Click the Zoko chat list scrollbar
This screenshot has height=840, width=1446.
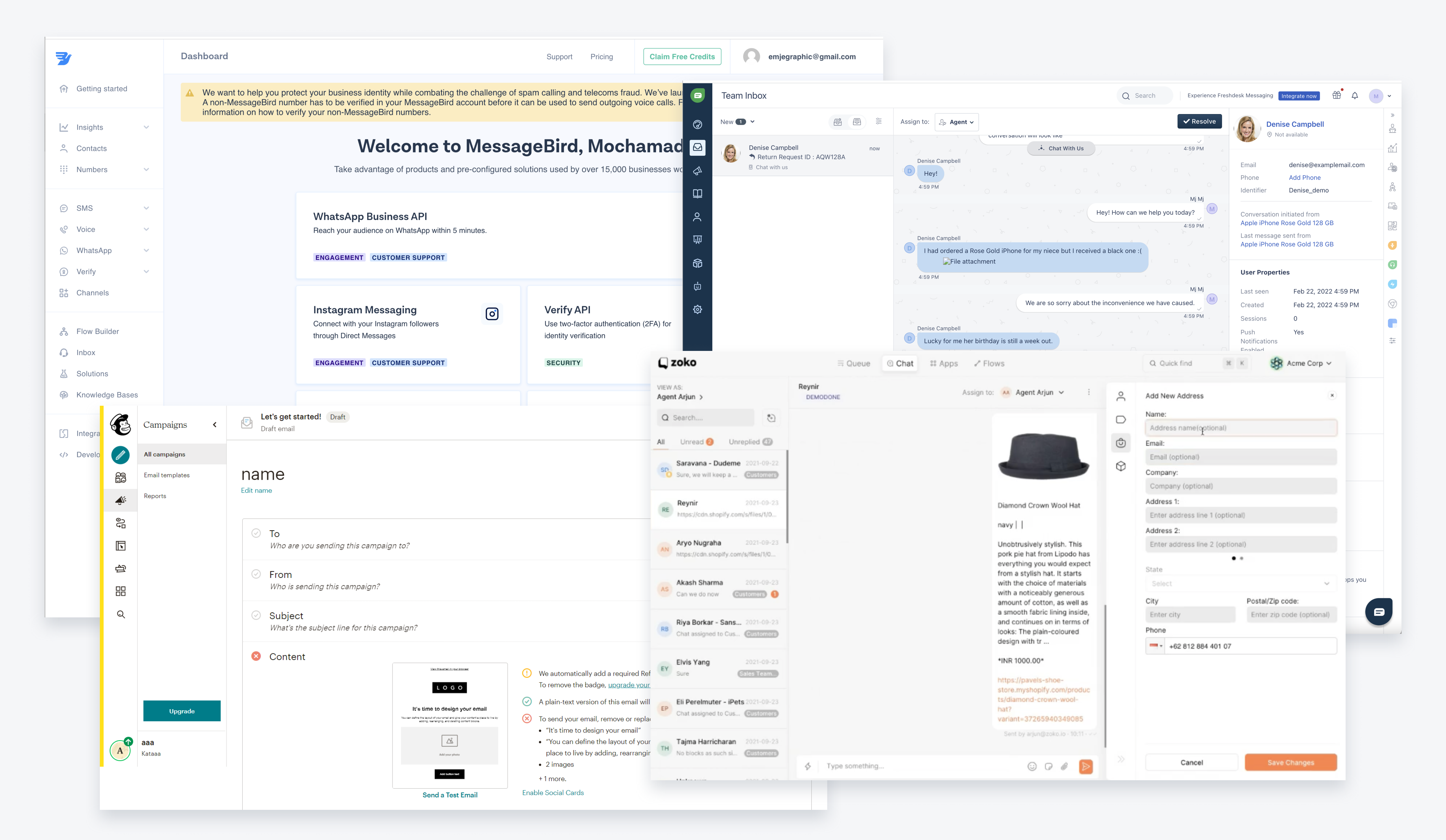(x=787, y=496)
